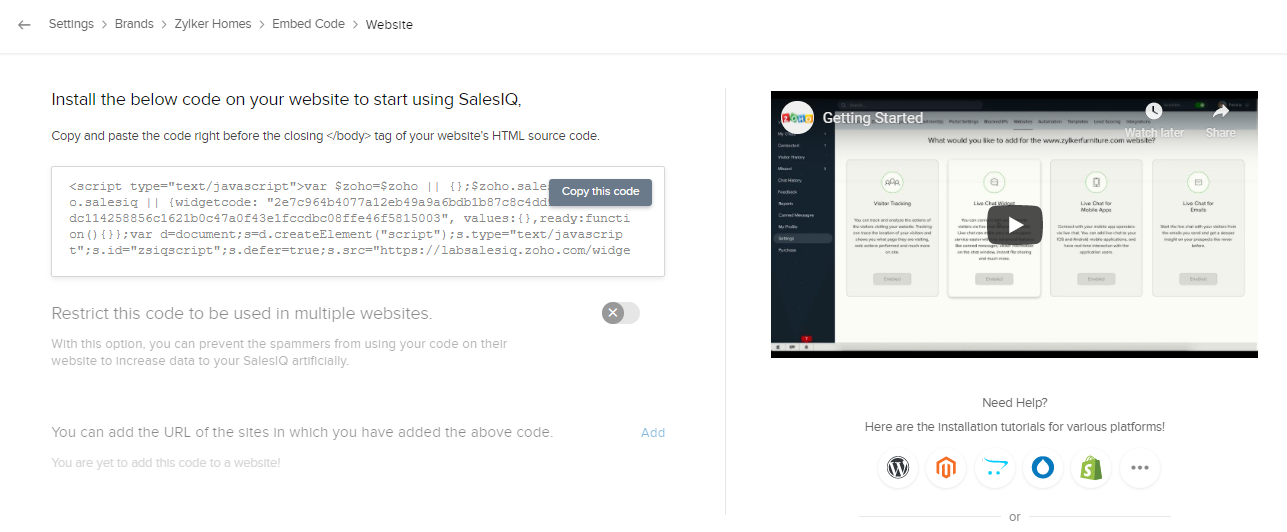The width and height of the screenshot is (1287, 532).
Task: Go back using the left arrow icon
Action: [x=25, y=24]
